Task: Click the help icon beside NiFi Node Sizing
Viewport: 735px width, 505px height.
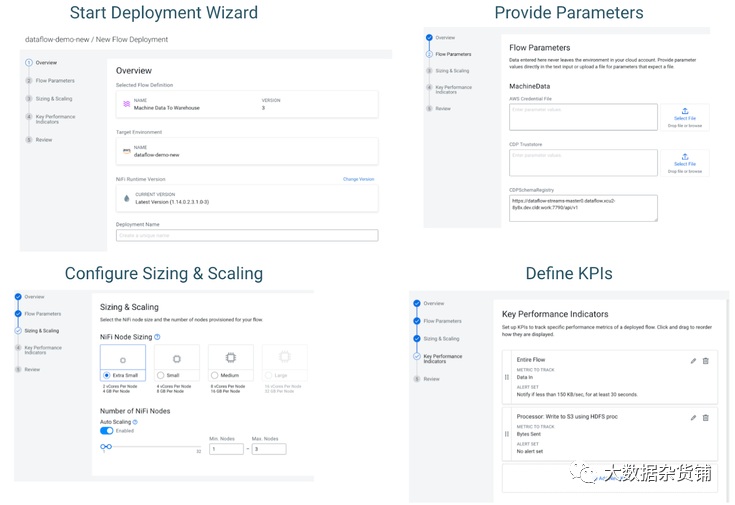Action: point(158,337)
